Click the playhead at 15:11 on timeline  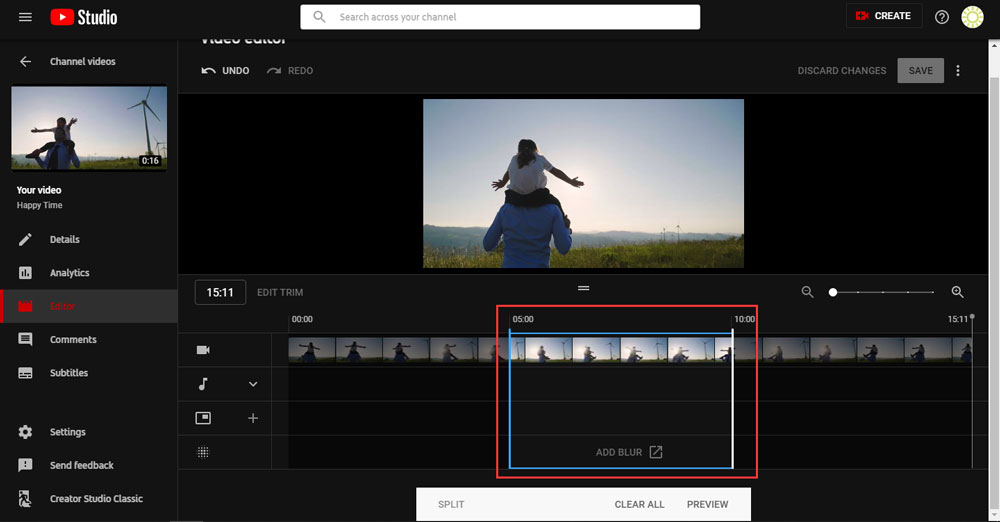[972, 317]
